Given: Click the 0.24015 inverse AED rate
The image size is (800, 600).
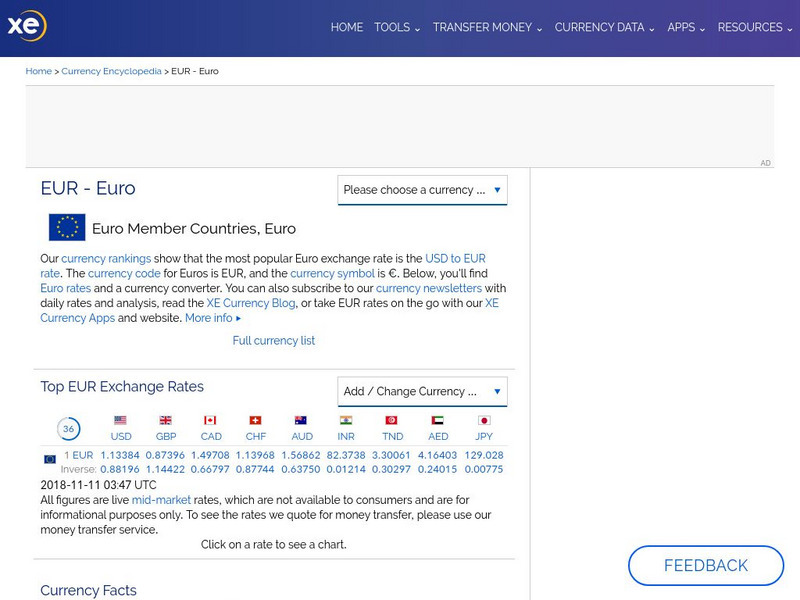Looking at the screenshot, I should click(437, 469).
